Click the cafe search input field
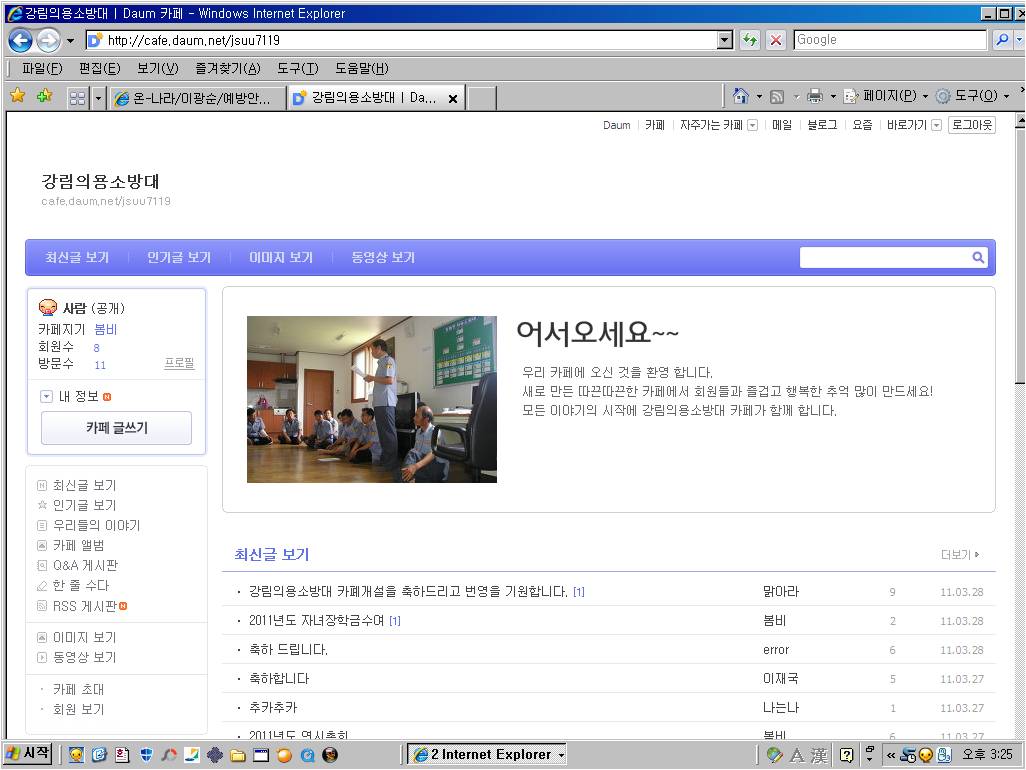Viewport: 1026px width, 770px height. (884, 258)
